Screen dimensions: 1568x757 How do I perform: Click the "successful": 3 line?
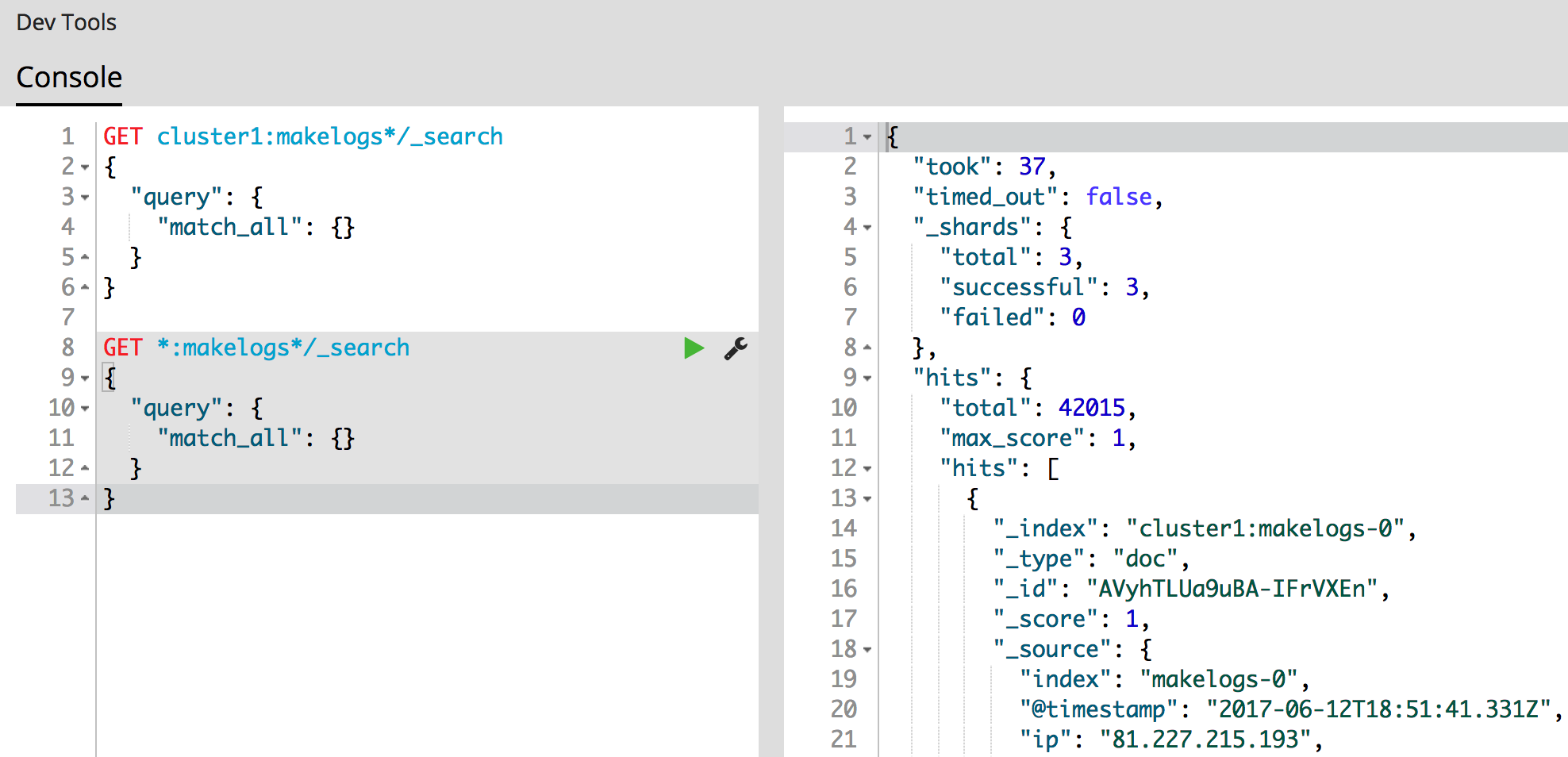[x=1044, y=287]
